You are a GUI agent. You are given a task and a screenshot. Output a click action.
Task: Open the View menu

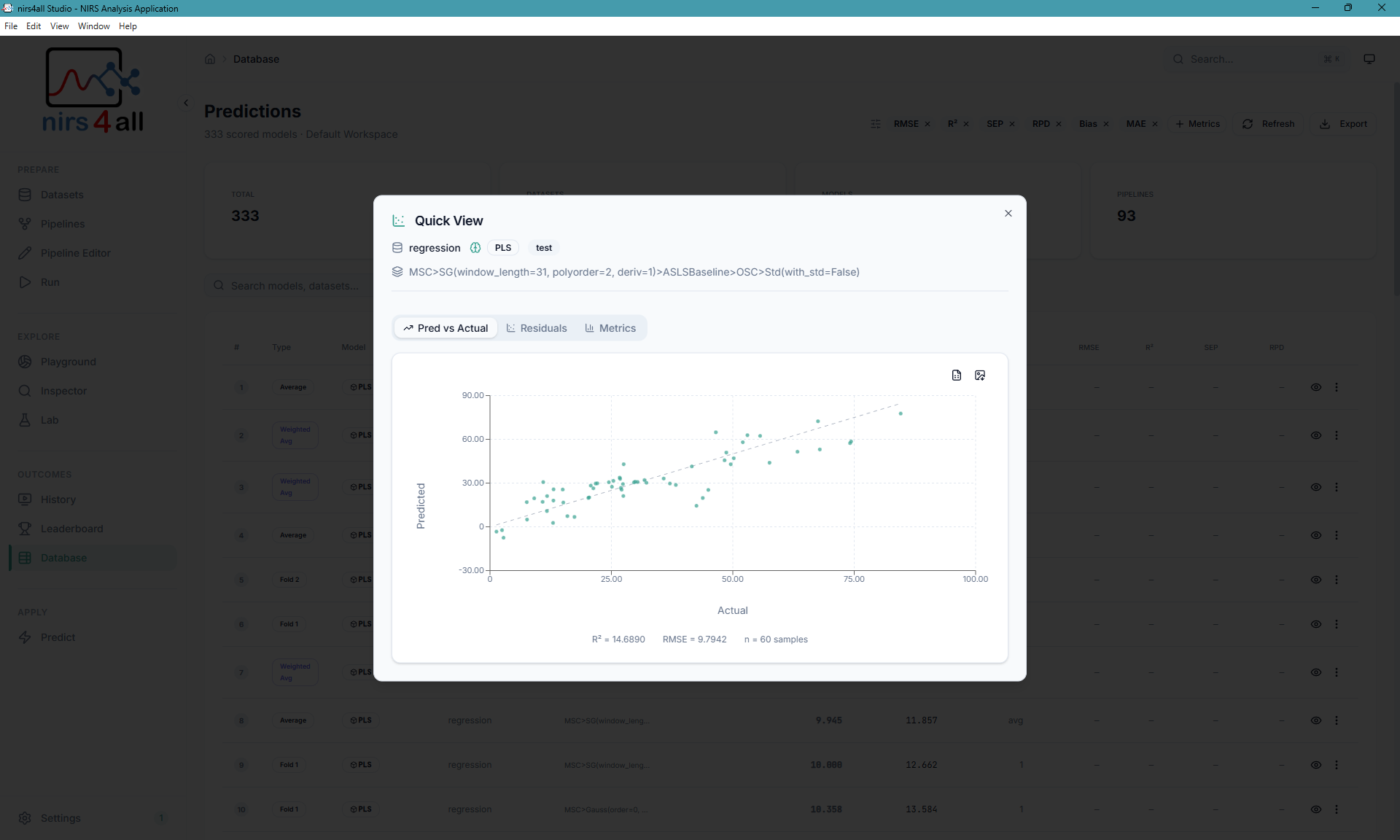[58, 26]
